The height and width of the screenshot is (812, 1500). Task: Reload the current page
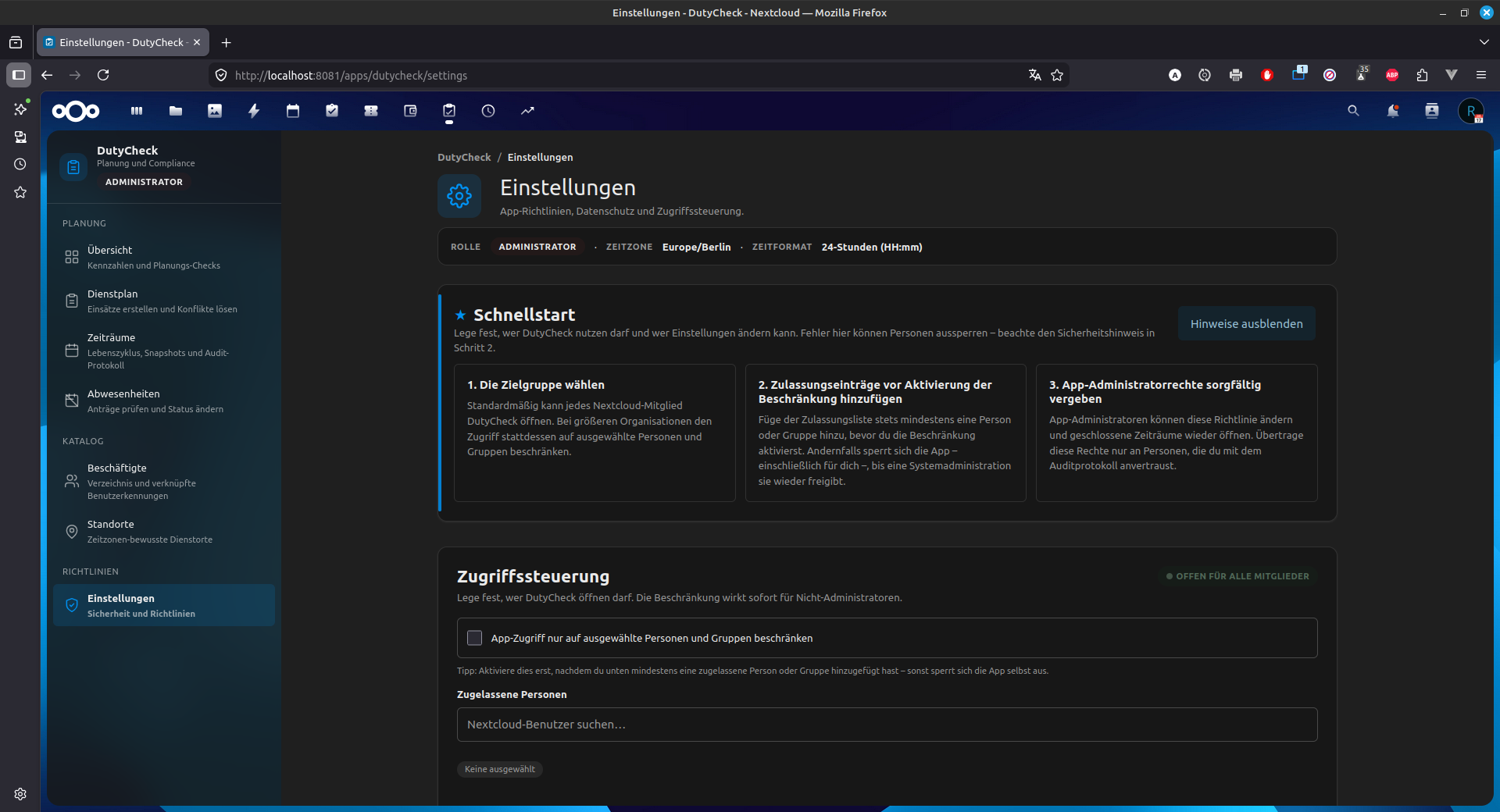point(103,75)
